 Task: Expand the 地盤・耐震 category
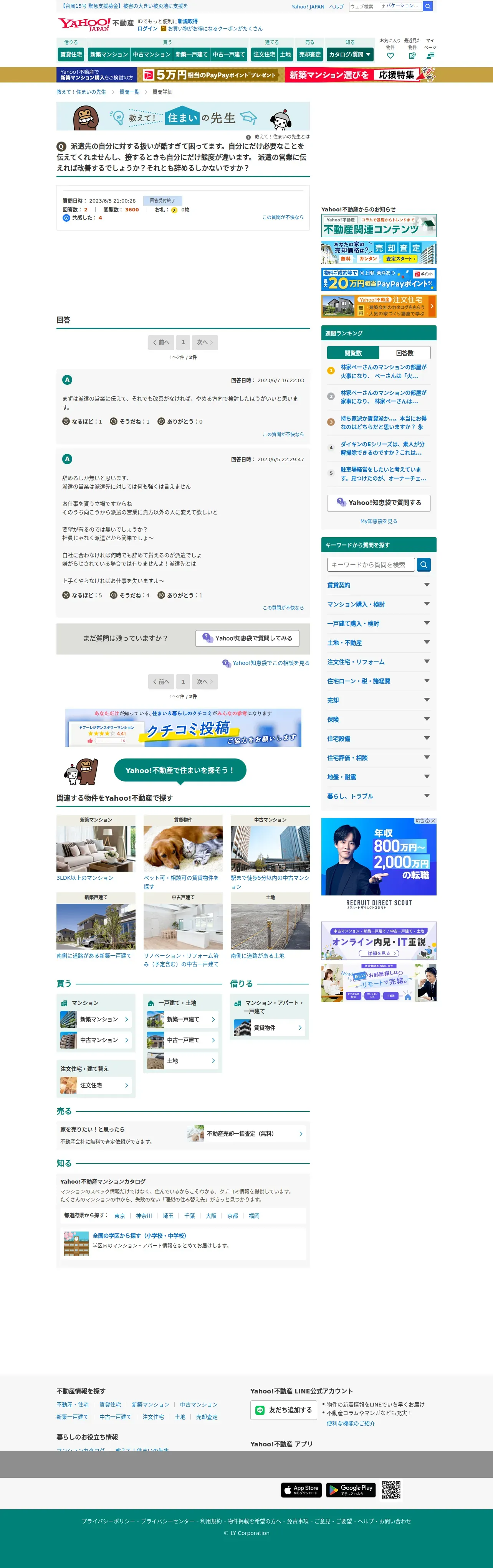(379, 777)
